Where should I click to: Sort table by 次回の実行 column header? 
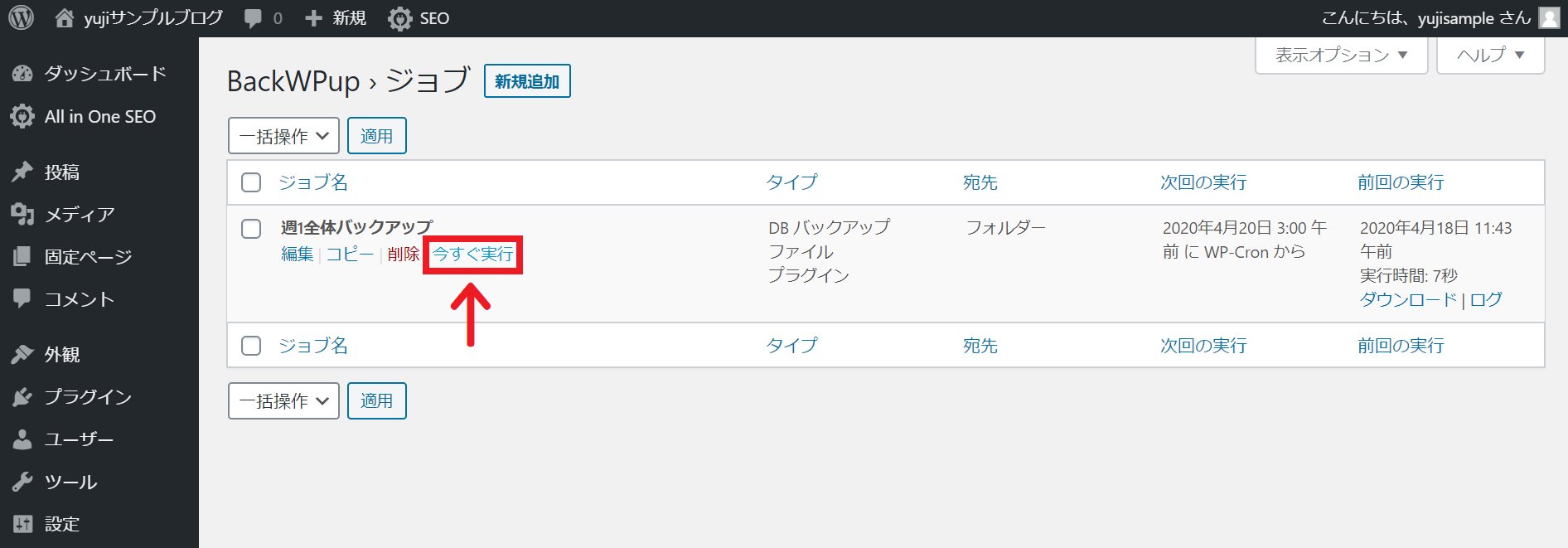point(1203,182)
